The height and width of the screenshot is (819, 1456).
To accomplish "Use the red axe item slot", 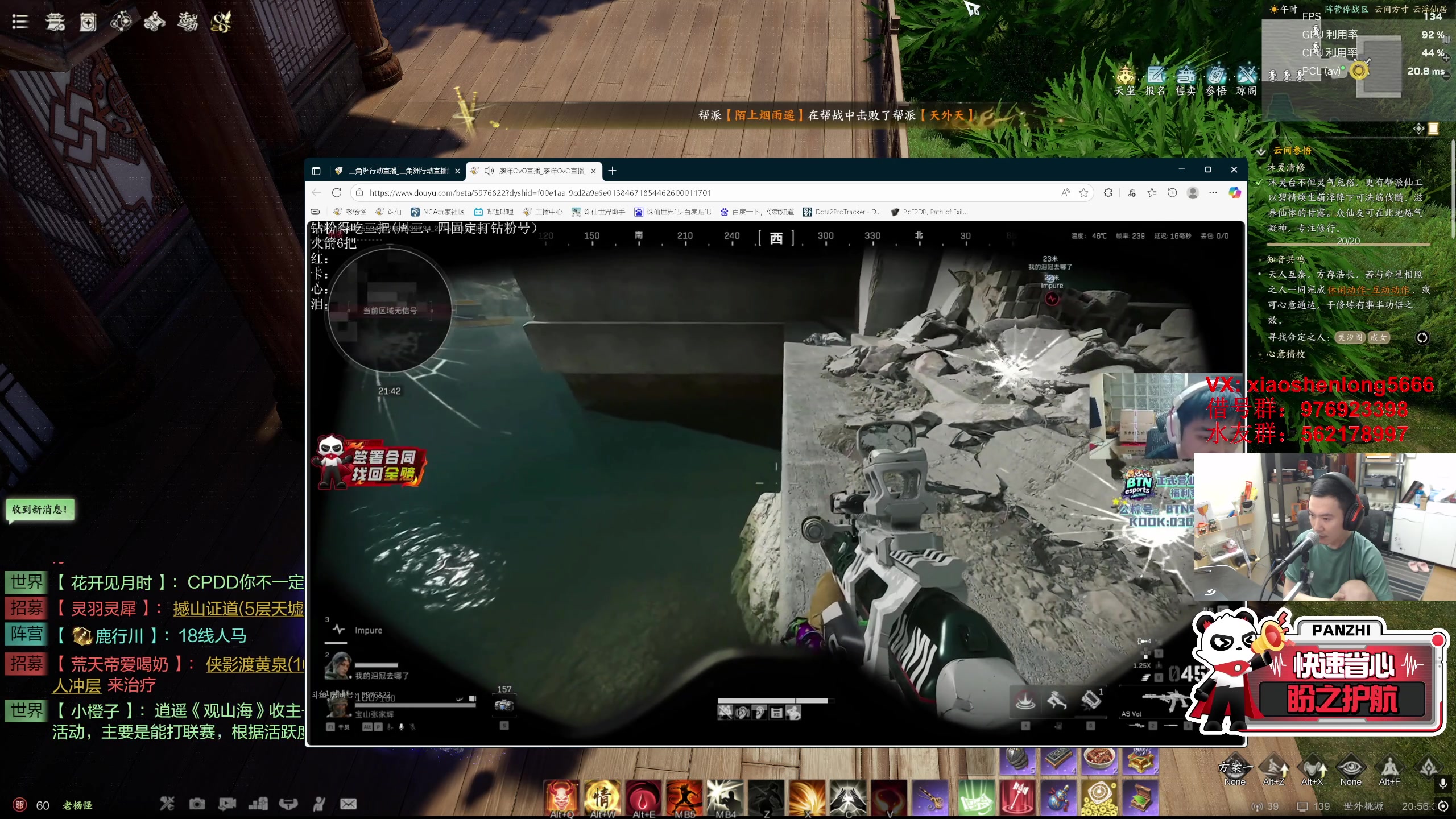I will point(1017,796).
